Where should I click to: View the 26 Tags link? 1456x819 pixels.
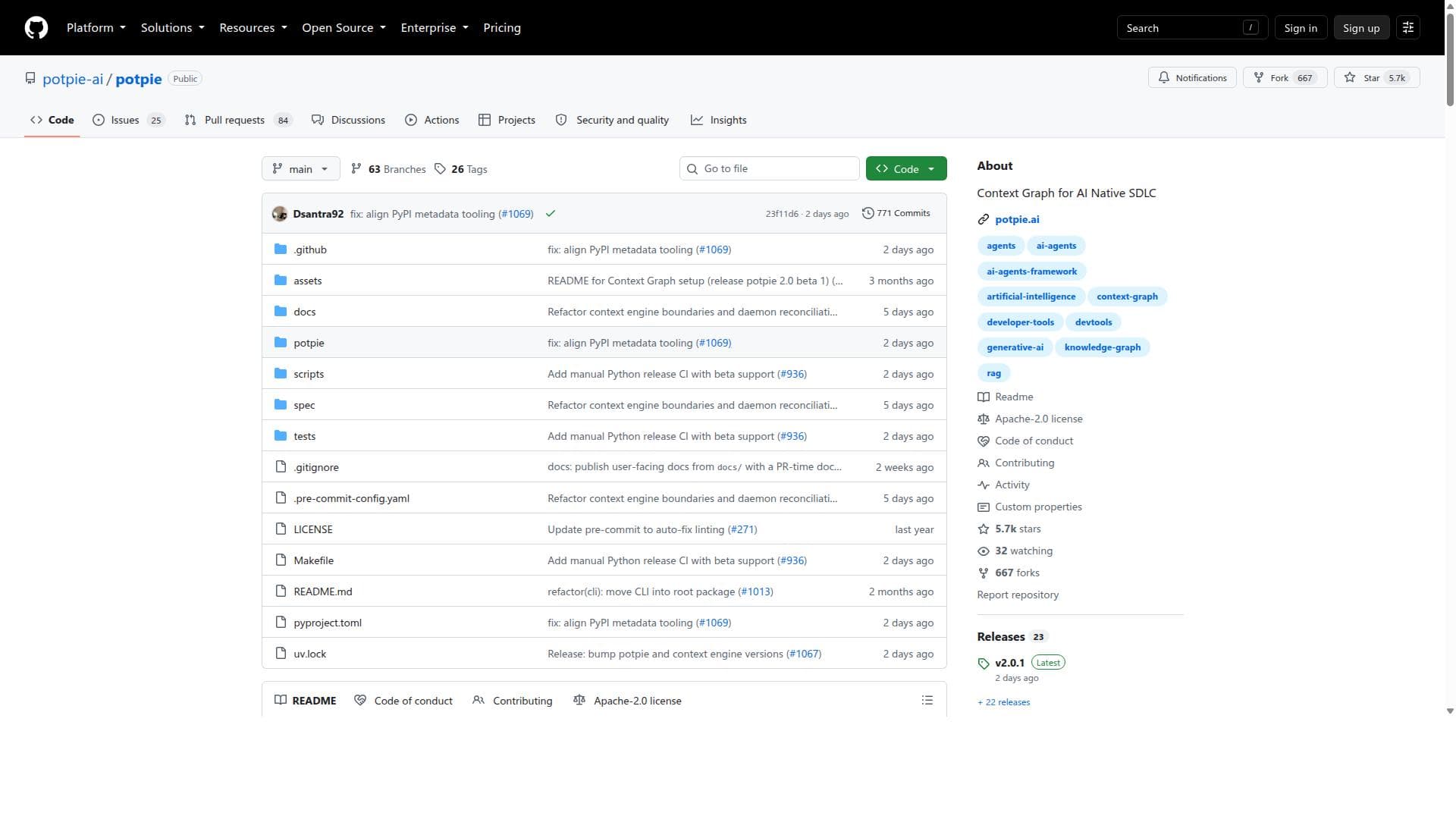pyautogui.click(x=461, y=169)
